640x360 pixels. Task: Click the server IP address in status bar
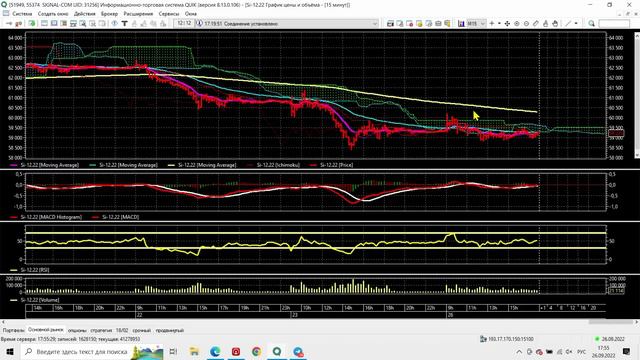click(511, 339)
